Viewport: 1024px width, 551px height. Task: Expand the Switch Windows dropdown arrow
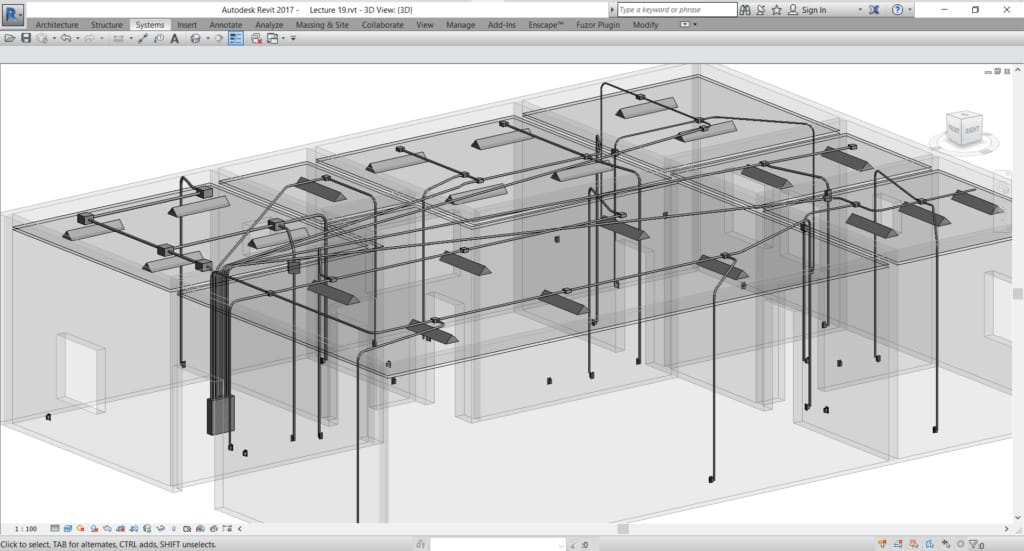(x=283, y=39)
